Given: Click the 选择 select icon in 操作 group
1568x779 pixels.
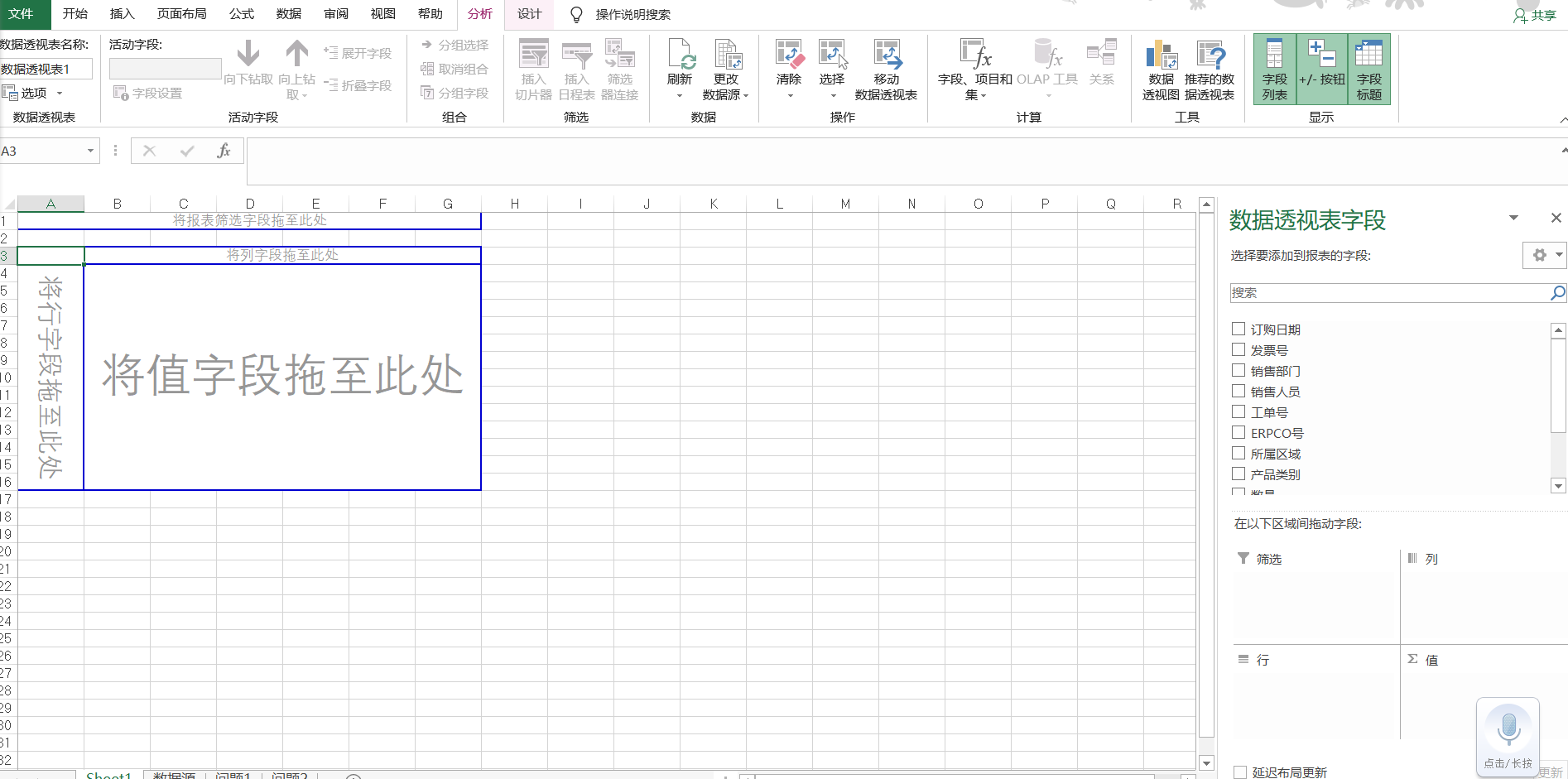Looking at the screenshot, I should [x=832, y=54].
